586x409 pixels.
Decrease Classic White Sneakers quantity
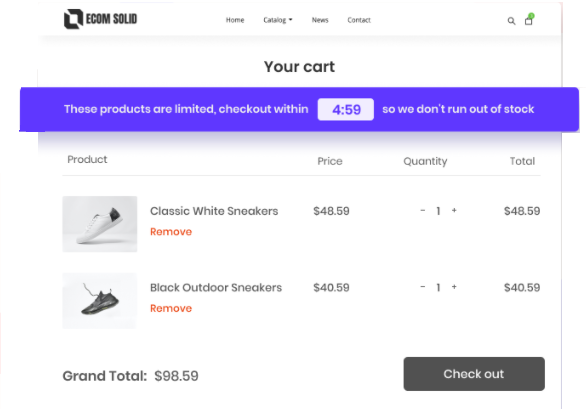coord(423,210)
